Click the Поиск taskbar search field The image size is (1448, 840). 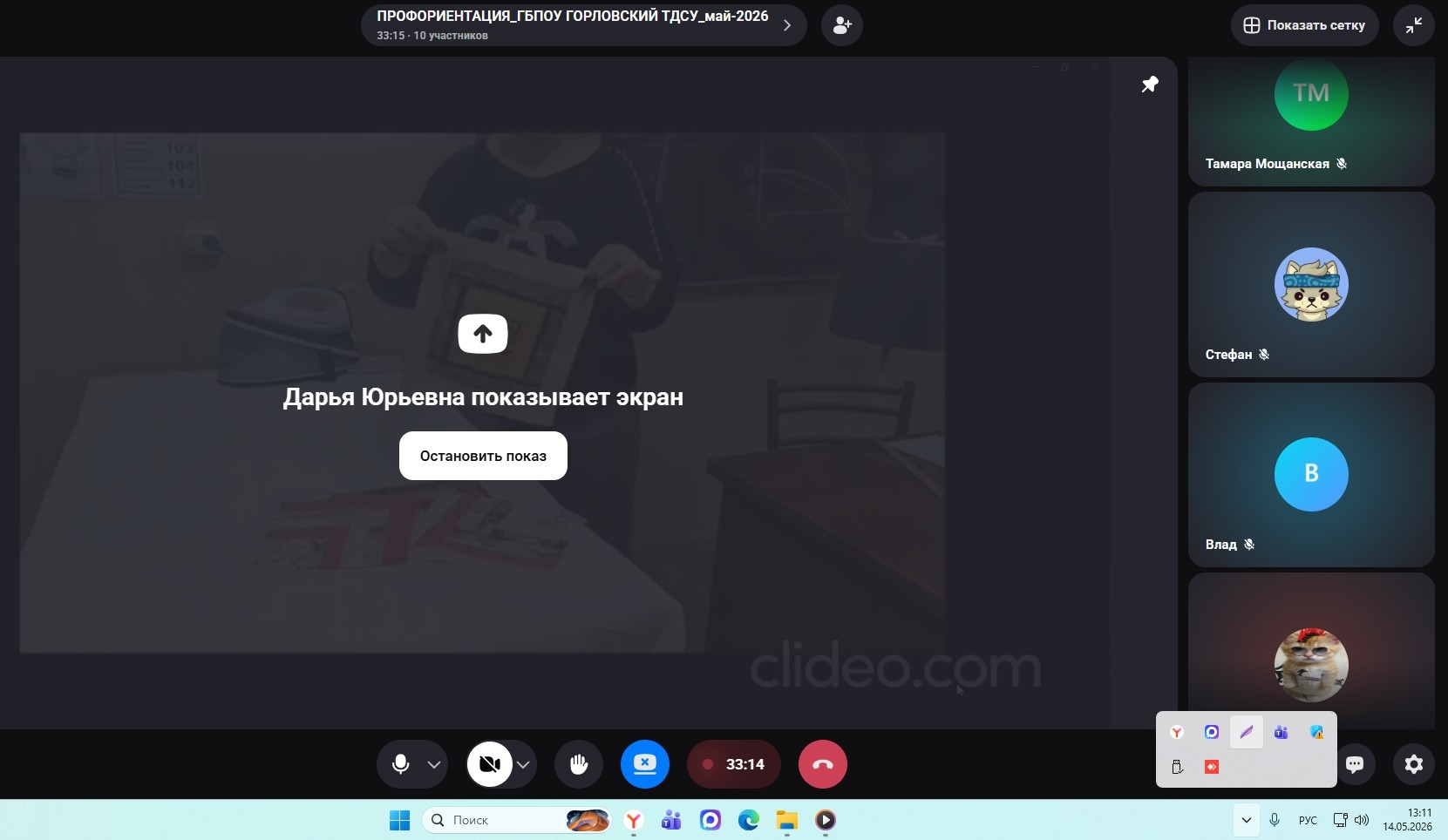[x=517, y=820]
